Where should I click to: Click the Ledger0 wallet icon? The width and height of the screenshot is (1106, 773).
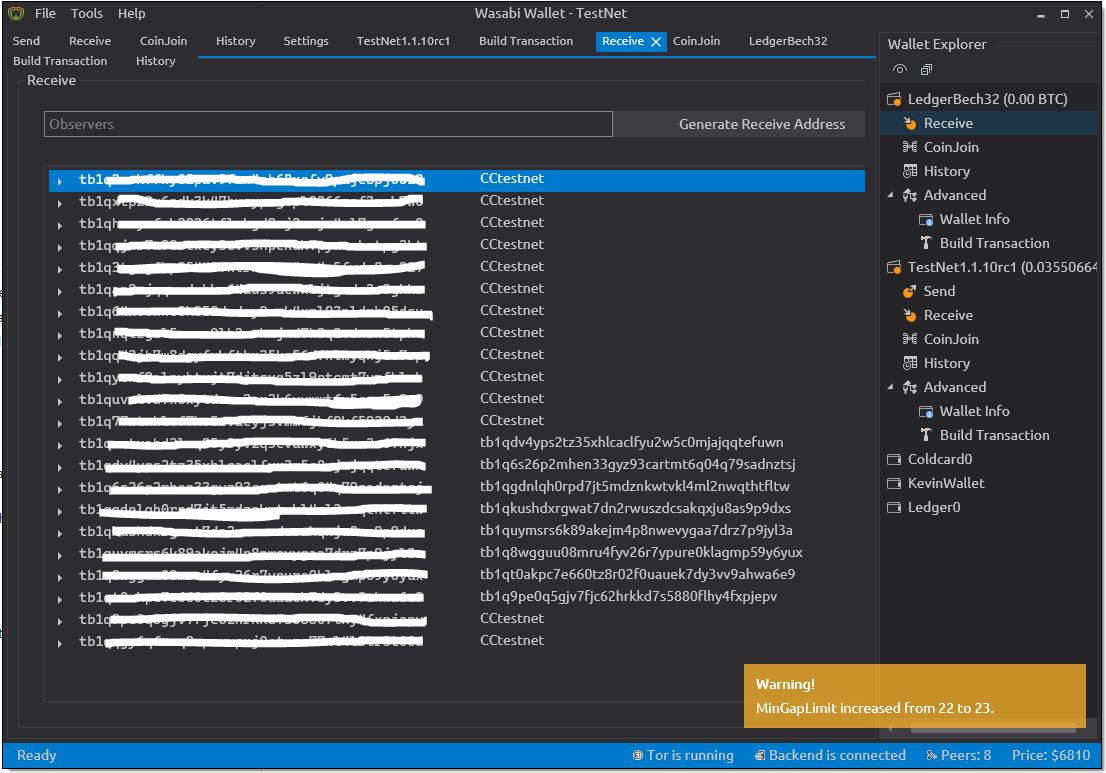[x=894, y=507]
